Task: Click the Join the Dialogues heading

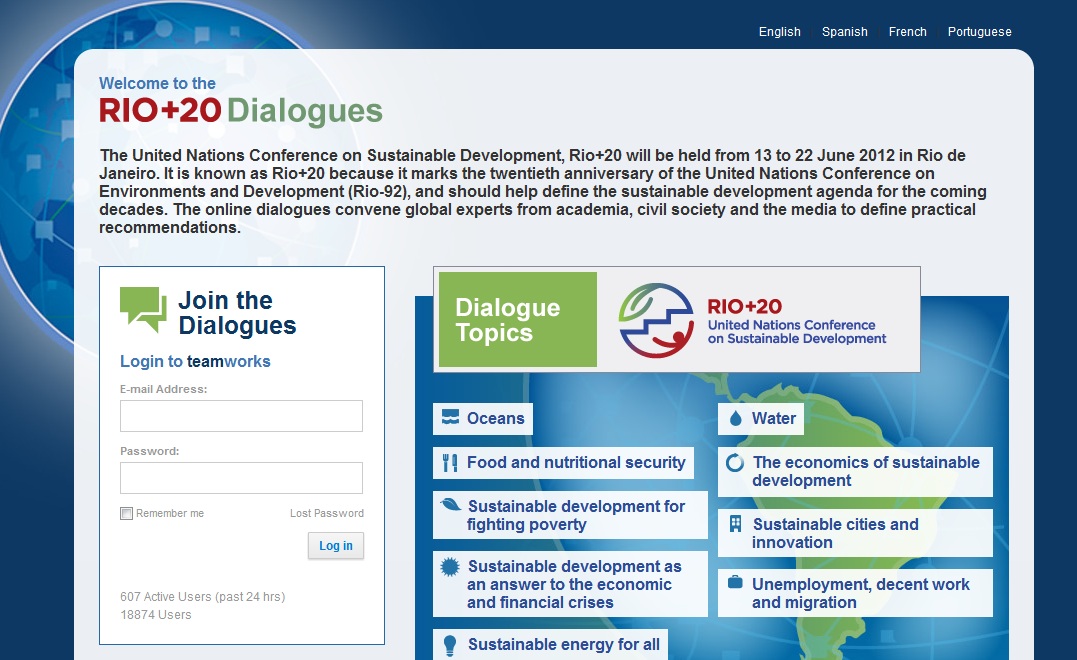Action: pyautogui.click(x=237, y=312)
